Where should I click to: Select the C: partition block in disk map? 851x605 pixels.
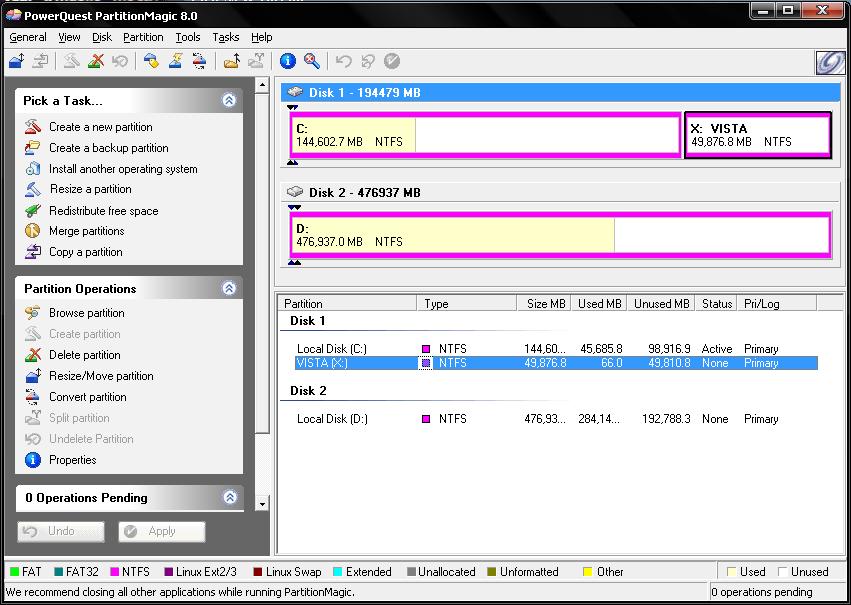pyautogui.click(x=485, y=135)
